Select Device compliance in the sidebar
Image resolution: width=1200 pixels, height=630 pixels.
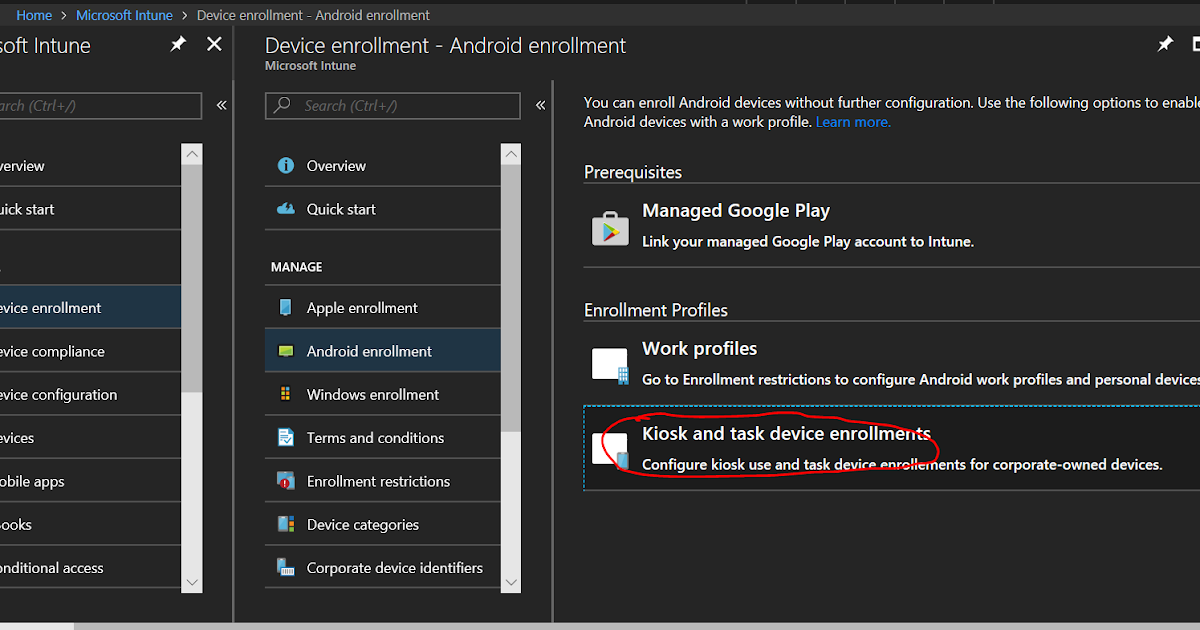point(60,351)
